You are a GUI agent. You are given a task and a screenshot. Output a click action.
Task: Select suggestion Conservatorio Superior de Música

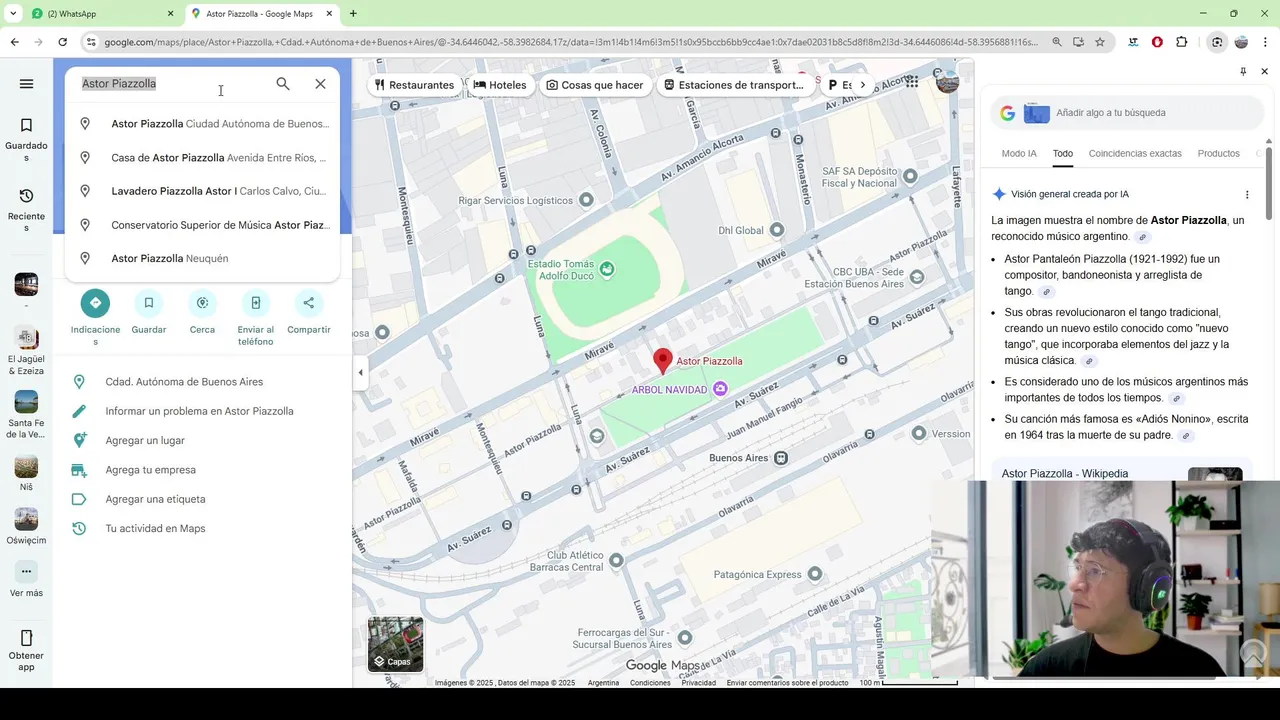click(x=202, y=225)
